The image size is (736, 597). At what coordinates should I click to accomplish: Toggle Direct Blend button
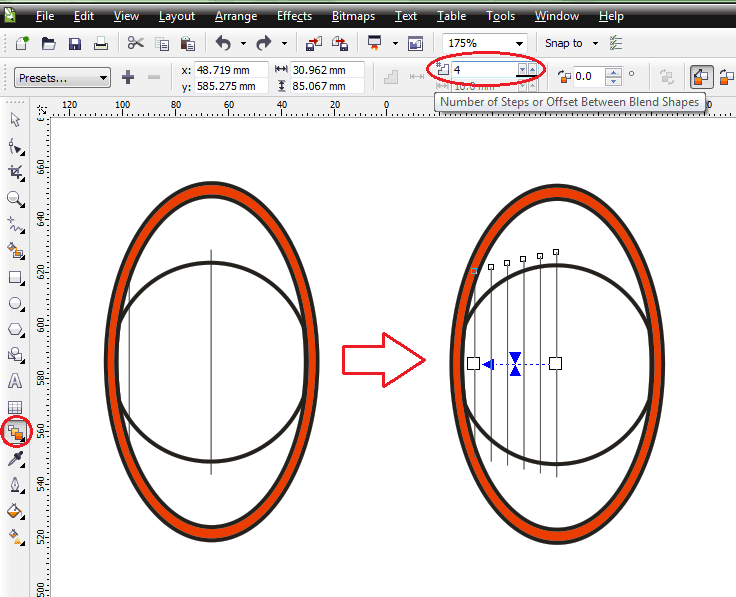click(x=701, y=77)
